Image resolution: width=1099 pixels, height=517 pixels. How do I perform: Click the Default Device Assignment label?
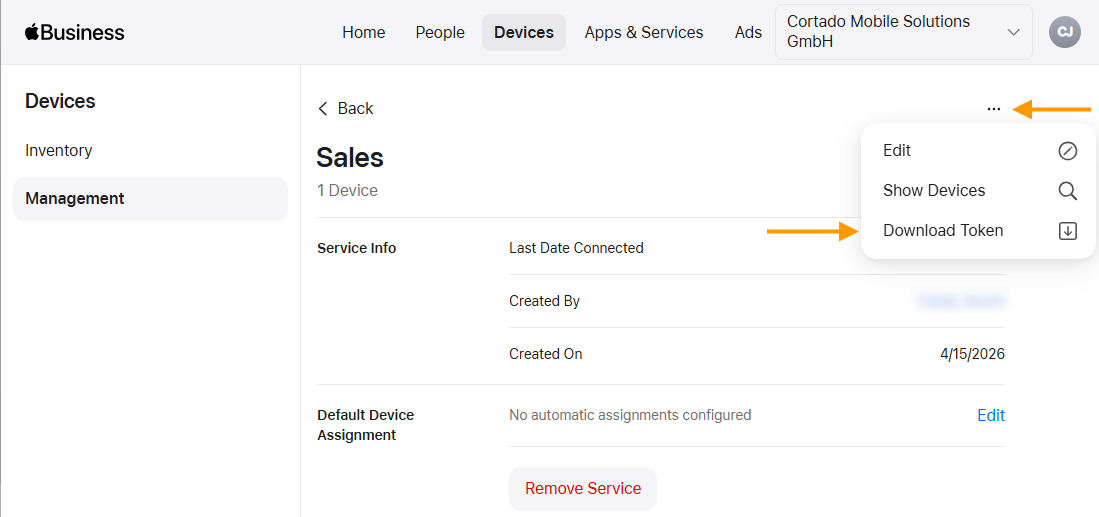366,425
